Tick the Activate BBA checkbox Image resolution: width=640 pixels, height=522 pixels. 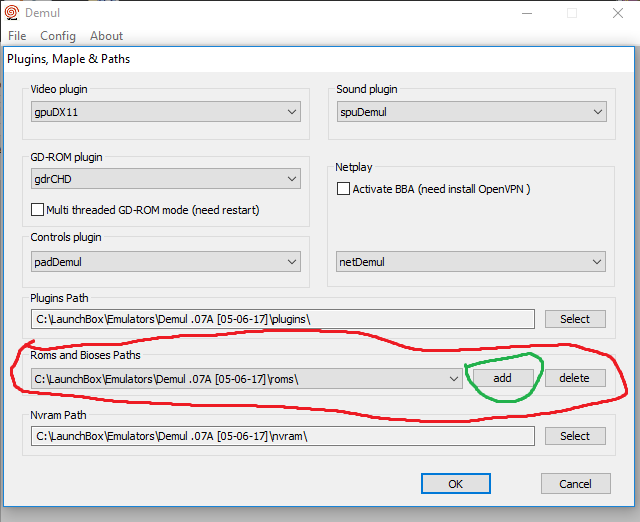click(343, 189)
